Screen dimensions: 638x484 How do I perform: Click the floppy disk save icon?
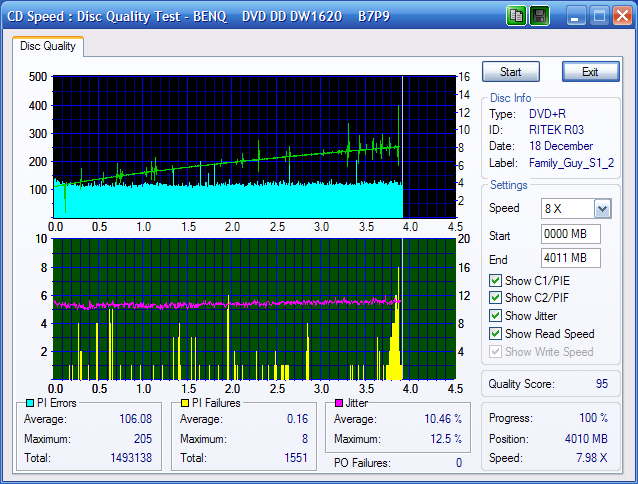tap(540, 16)
